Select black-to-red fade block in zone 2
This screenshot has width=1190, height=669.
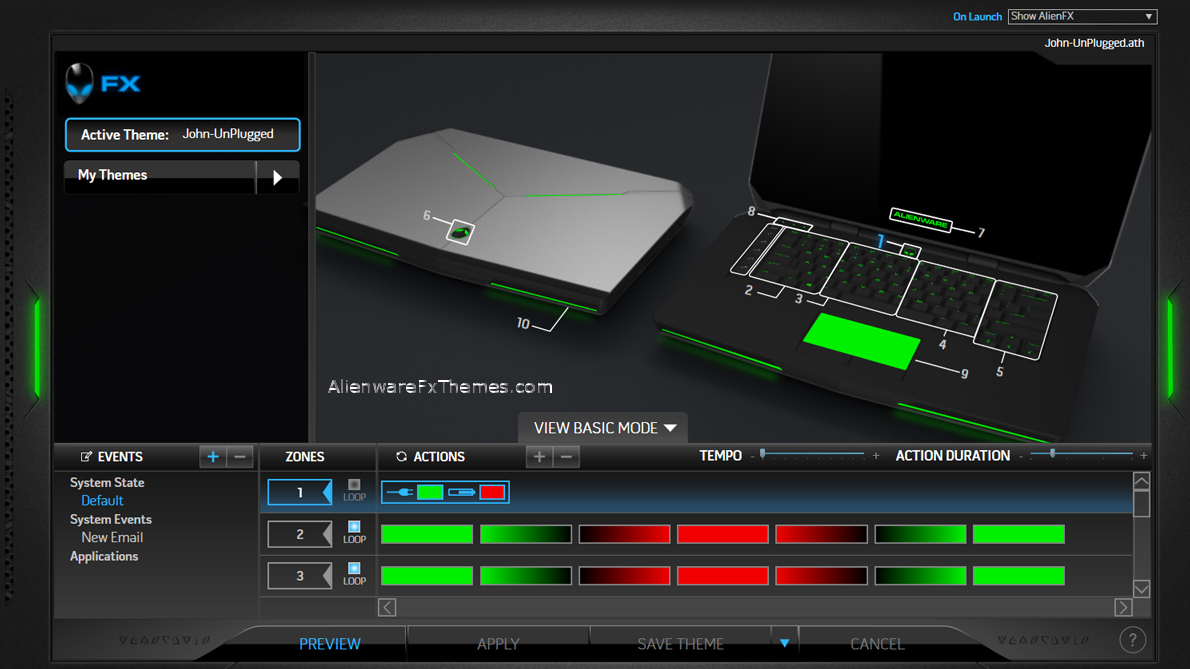(x=624, y=534)
